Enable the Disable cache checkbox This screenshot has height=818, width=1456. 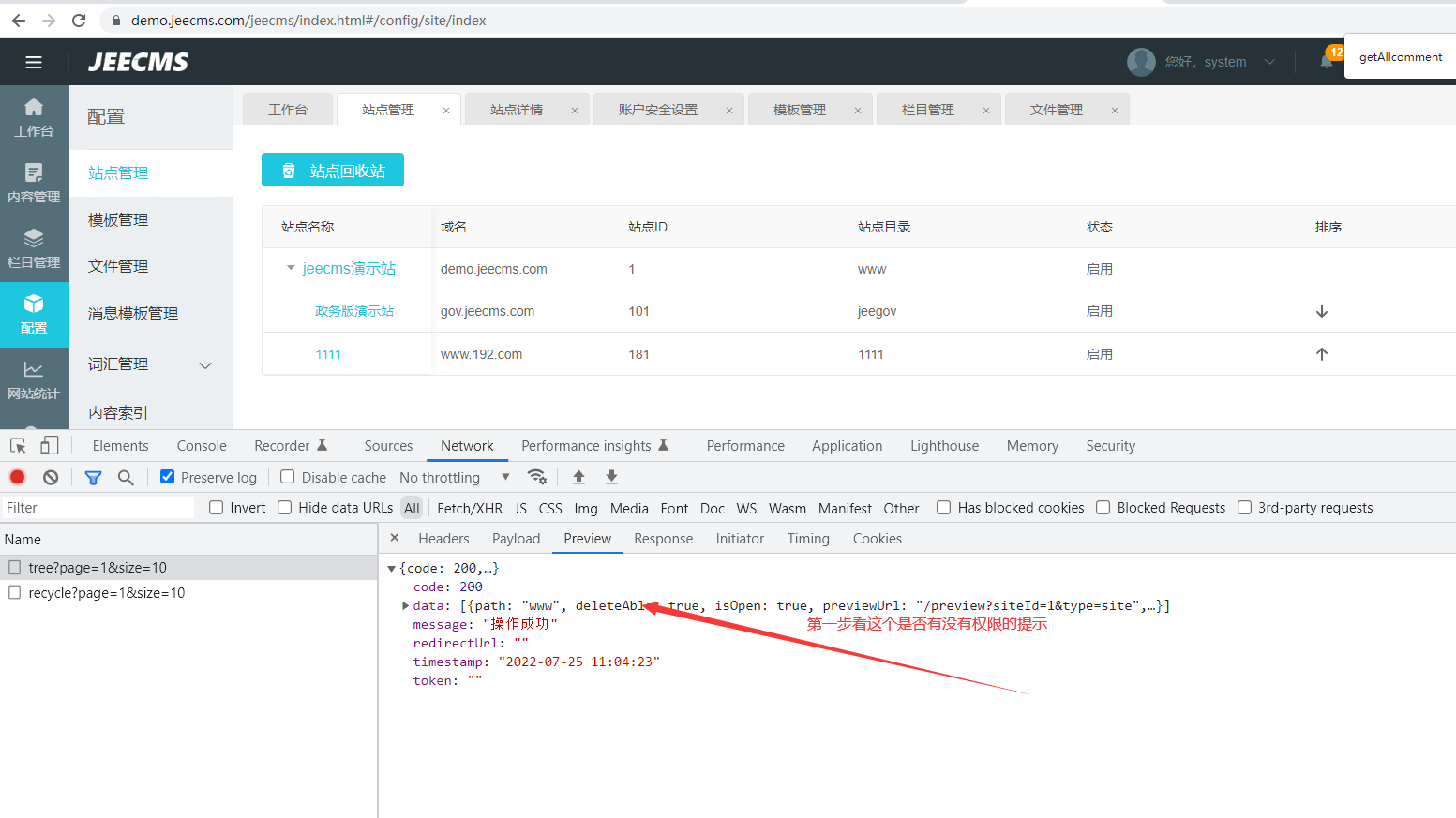click(288, 477)
